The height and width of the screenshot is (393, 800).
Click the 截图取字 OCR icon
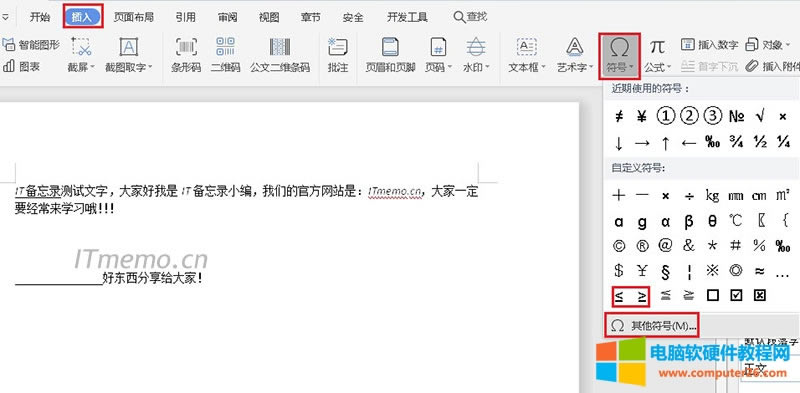tap(129, 47)
